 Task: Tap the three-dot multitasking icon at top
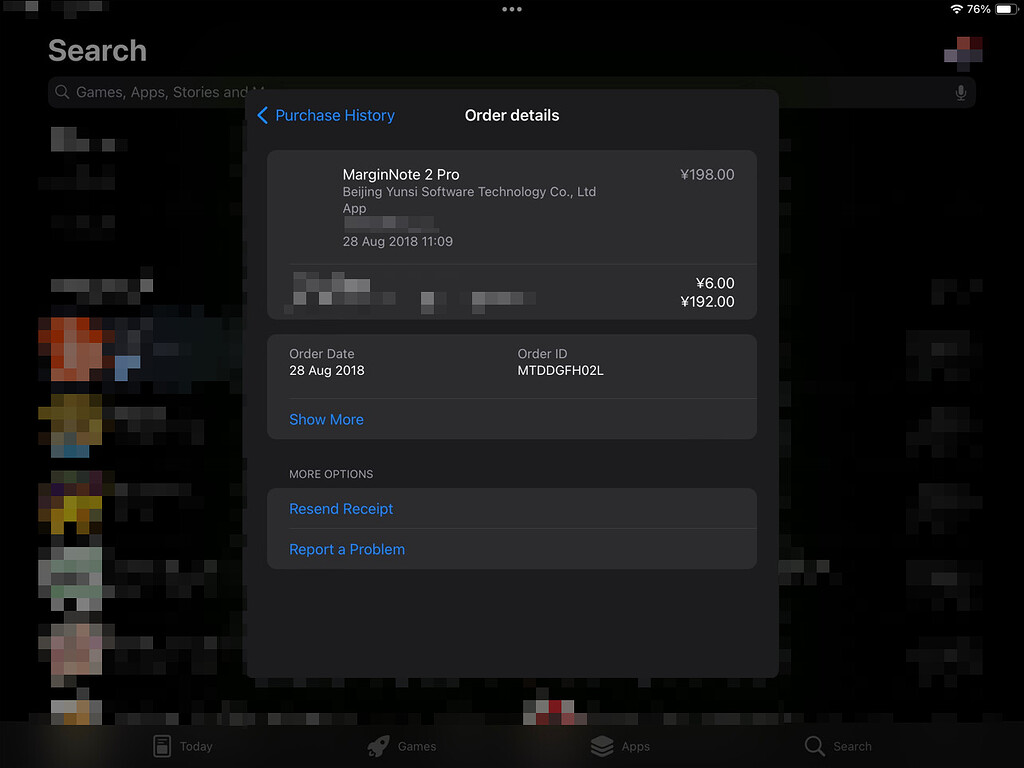click(x=512, y=9)
